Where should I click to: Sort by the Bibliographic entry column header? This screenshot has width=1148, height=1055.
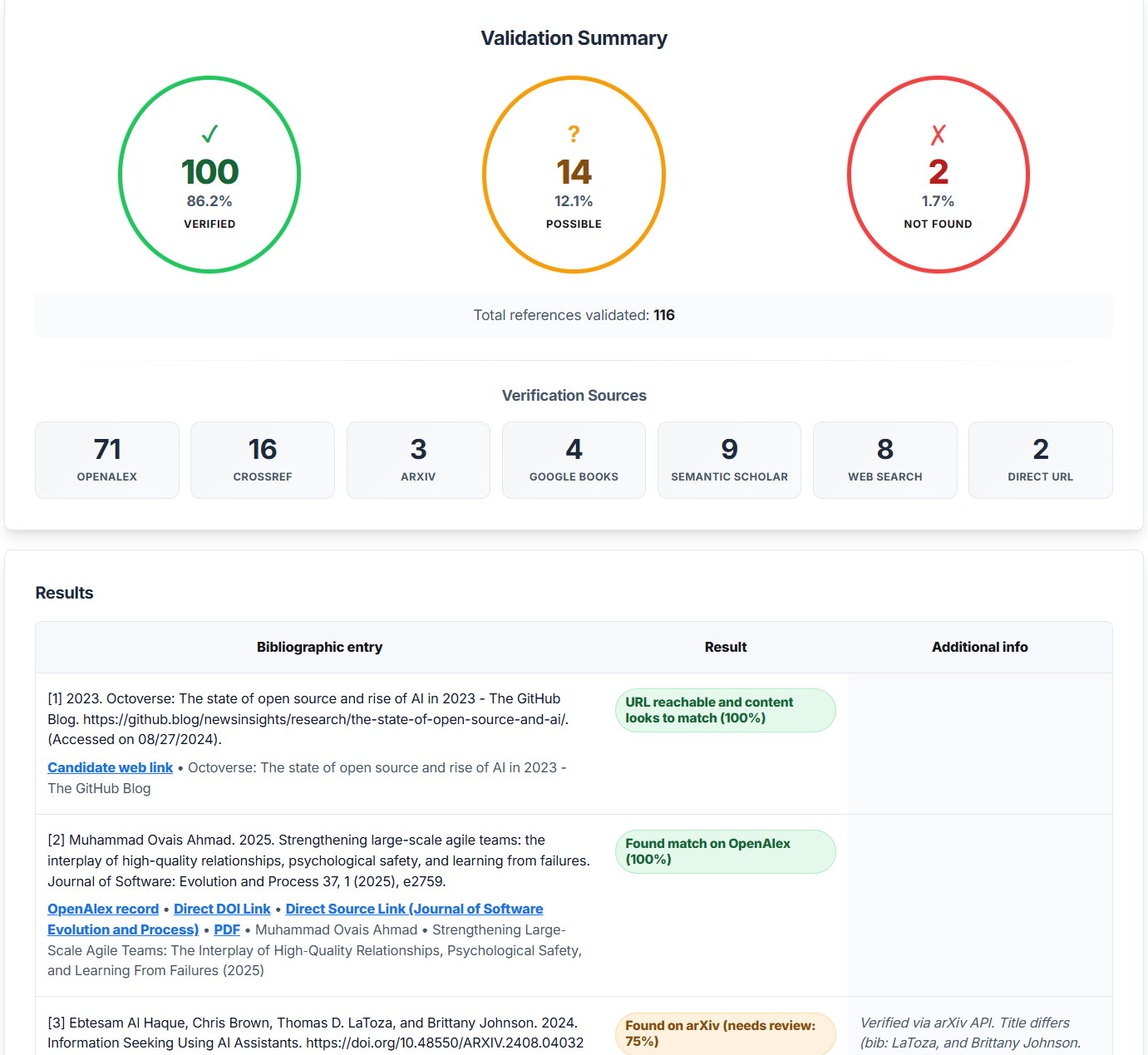click(x=319, y=647)
